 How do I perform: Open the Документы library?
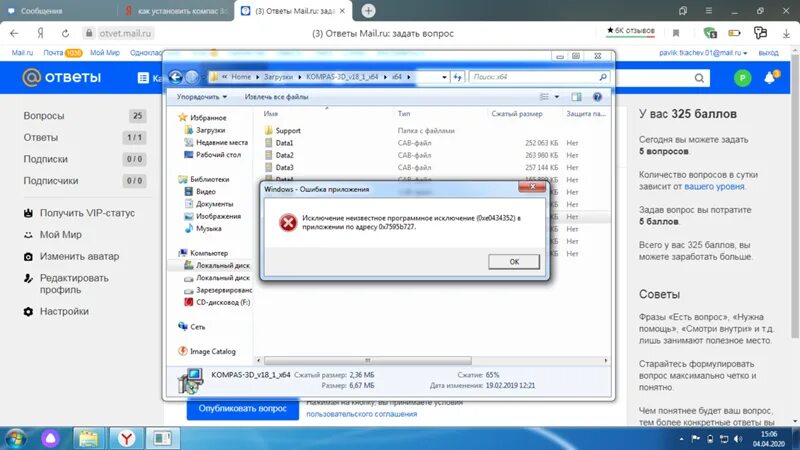[x=209, y=204]
